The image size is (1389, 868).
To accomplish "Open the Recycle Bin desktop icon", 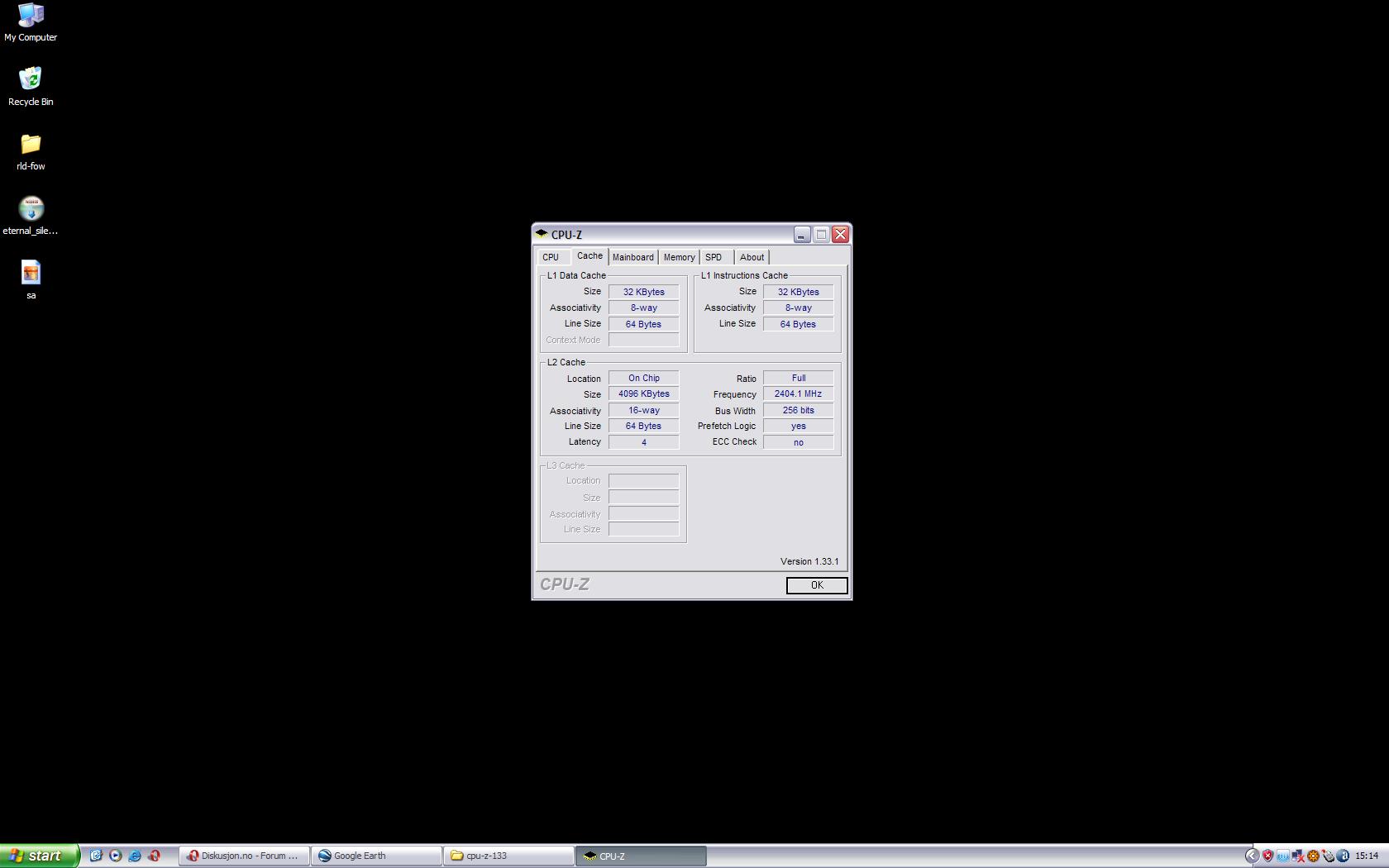I will tap(31, 86).
